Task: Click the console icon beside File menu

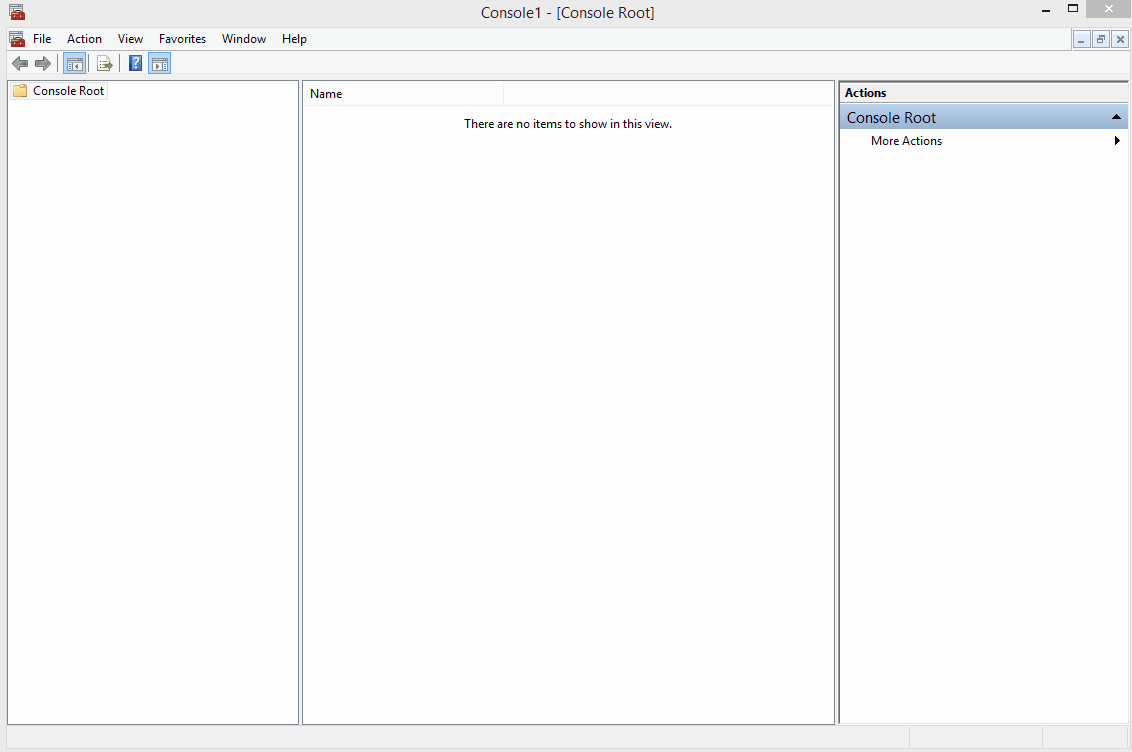Action: click(17, 39)
